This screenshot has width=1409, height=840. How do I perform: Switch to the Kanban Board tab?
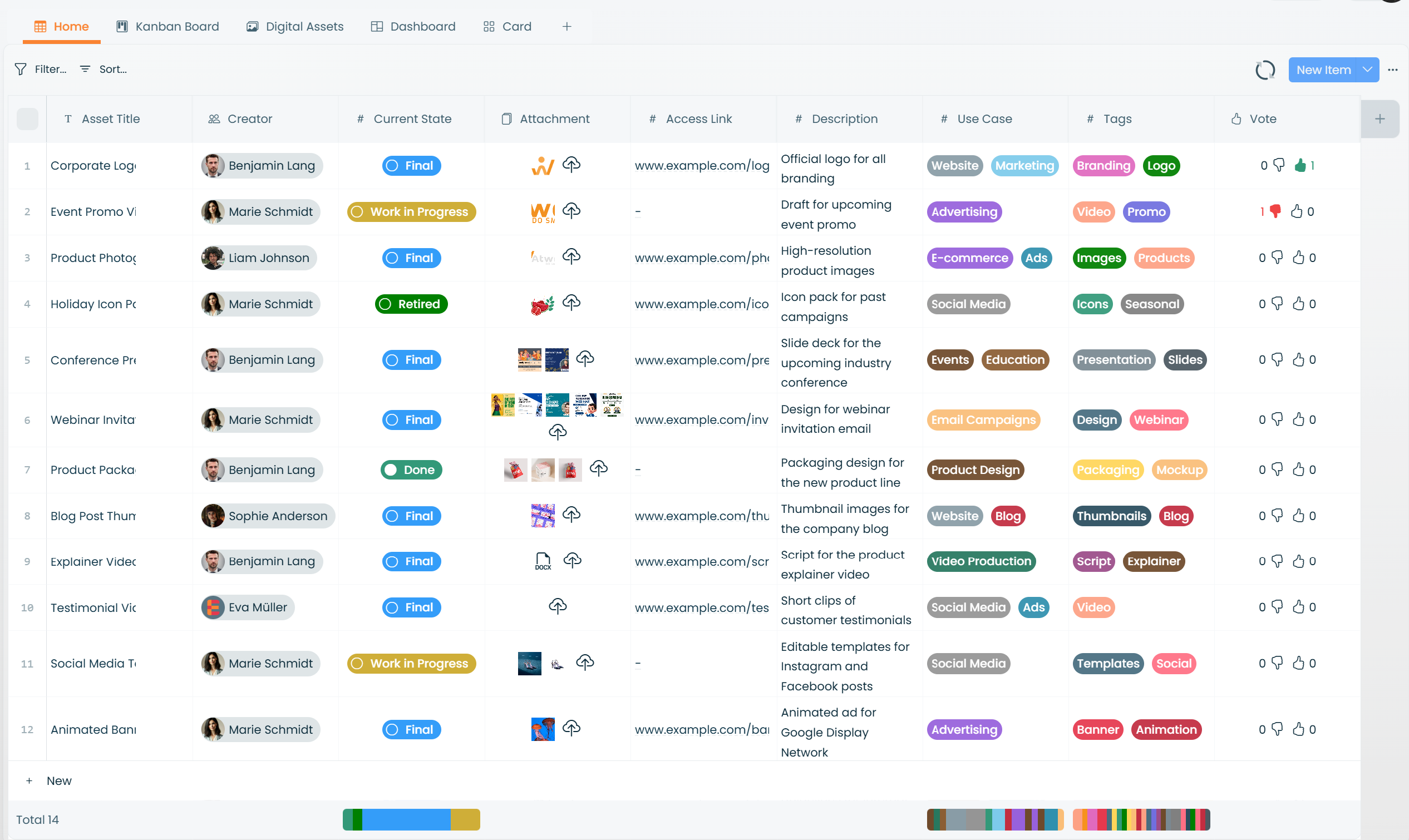167,27
